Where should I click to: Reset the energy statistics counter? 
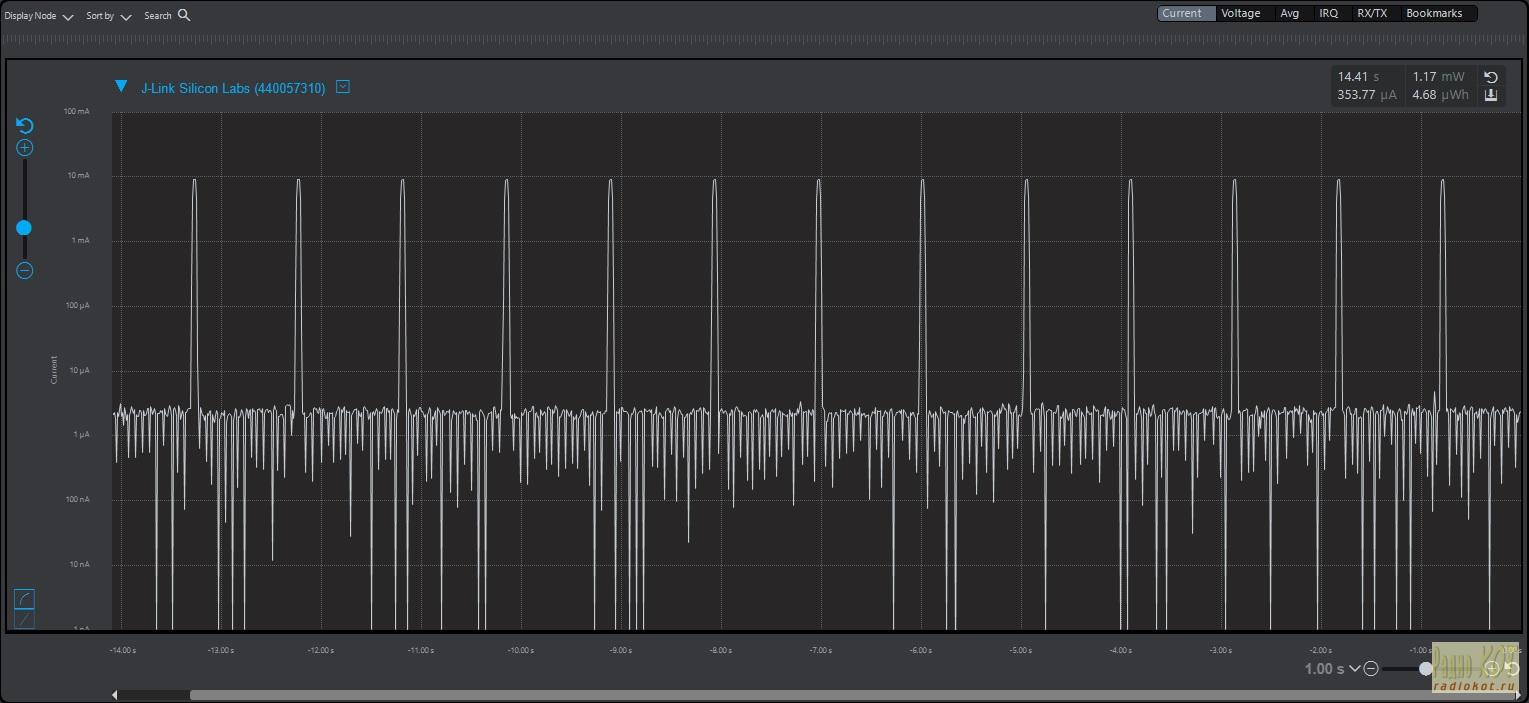click(1490, 77)
